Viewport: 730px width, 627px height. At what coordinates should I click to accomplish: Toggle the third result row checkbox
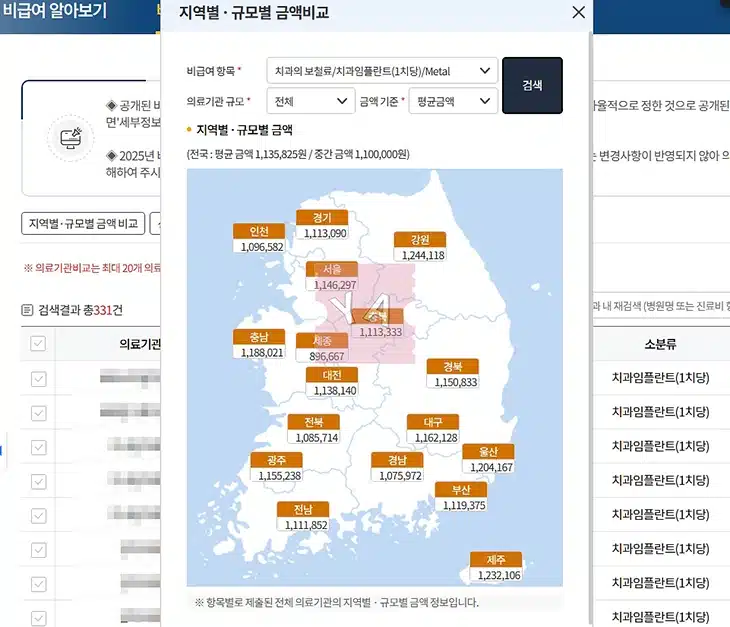coord(39,447)
